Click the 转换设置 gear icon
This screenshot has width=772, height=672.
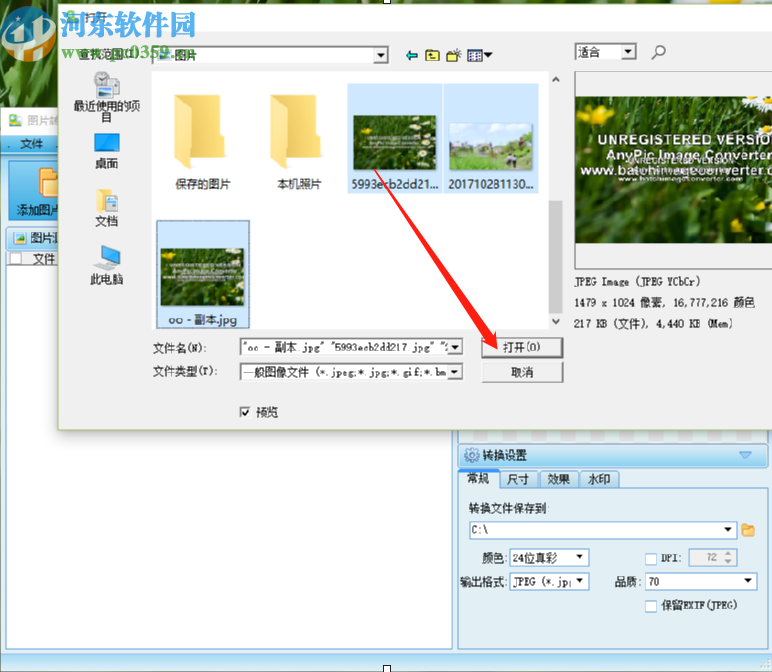pos(471,455)
